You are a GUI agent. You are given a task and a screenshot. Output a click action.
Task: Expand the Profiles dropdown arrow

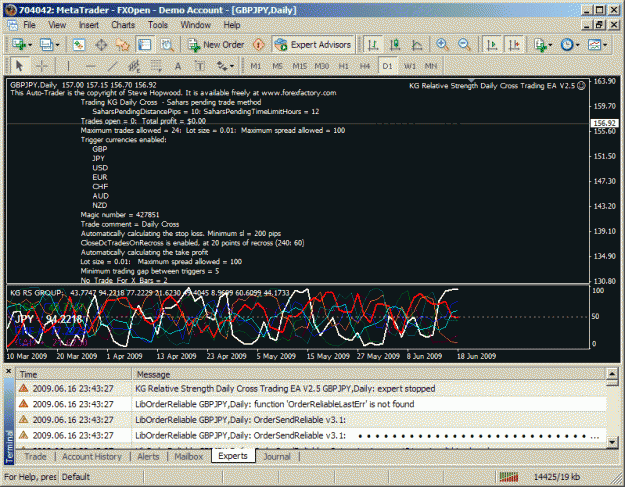pyautogui.click(x=57, y=45)
